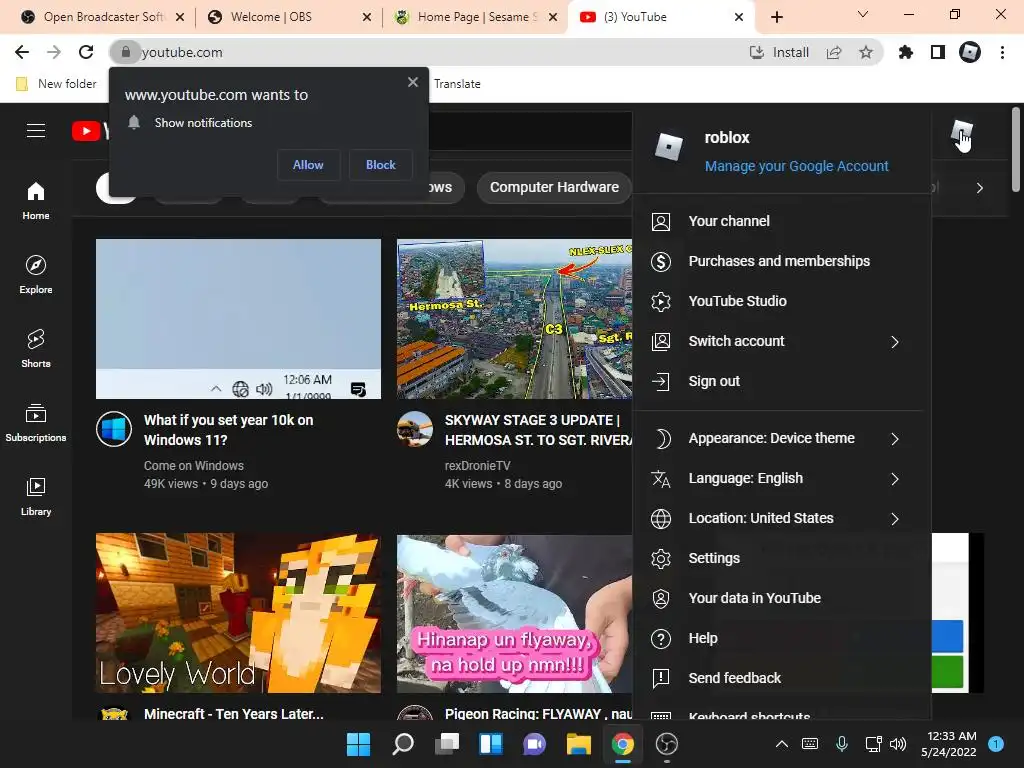
Task: Open the Skyway Stage 3 video thumbnail
Action: pos(514,319)
